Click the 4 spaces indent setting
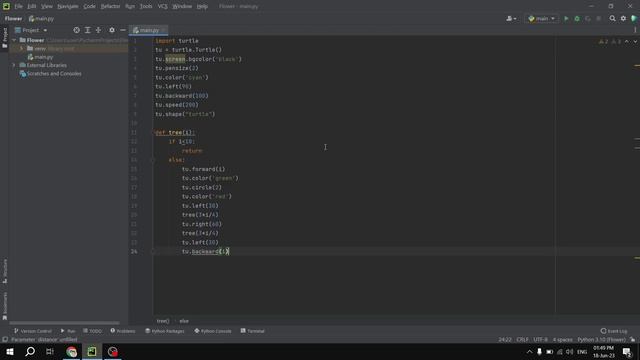Viewport: 640px width, 360px height. pyautogui.click(x=562, y=340)
